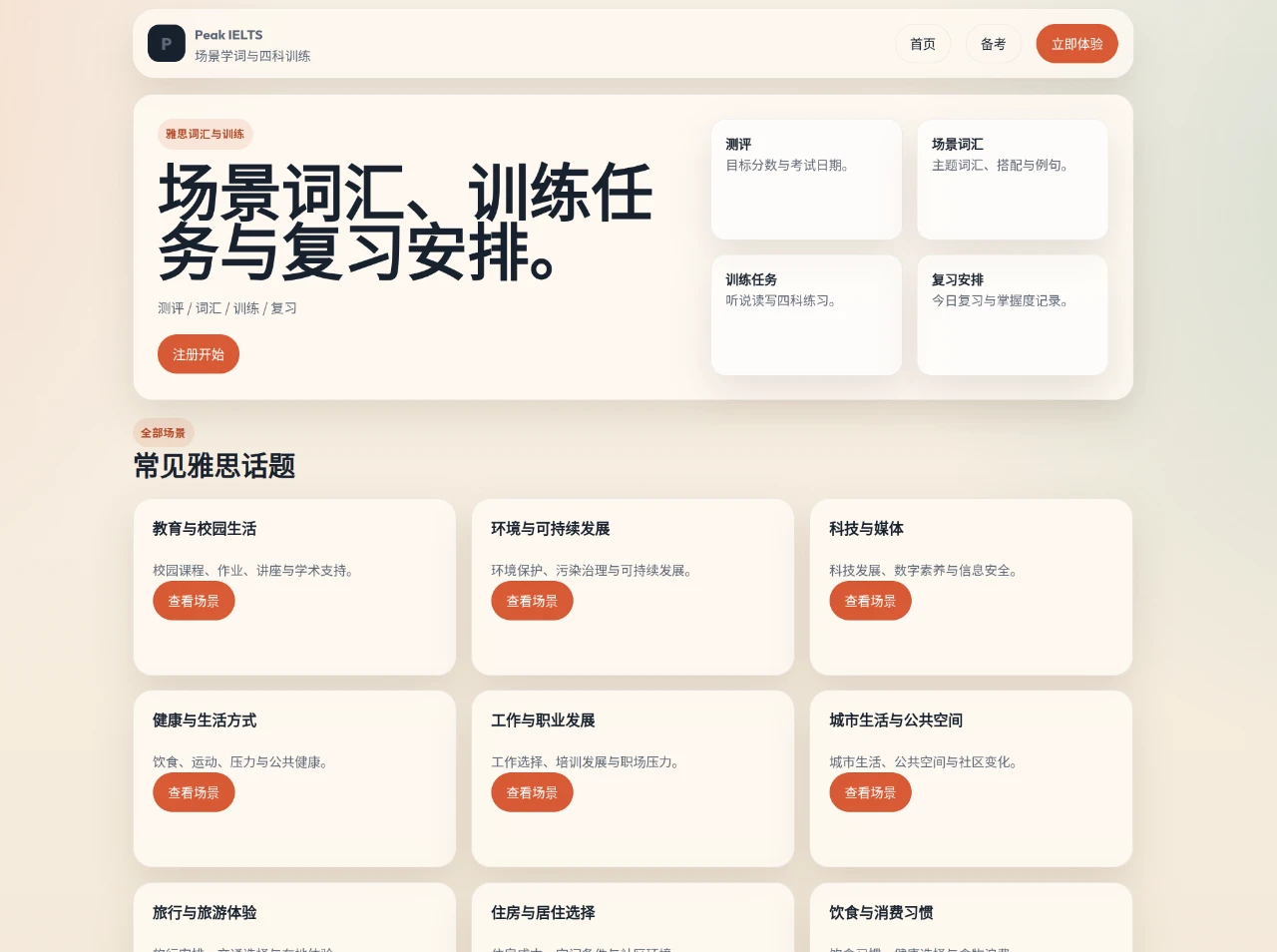Screen dimensions: 1277x952
Task: Click the 旅行与旅游体验 card title
Action: tap(205, 913)
